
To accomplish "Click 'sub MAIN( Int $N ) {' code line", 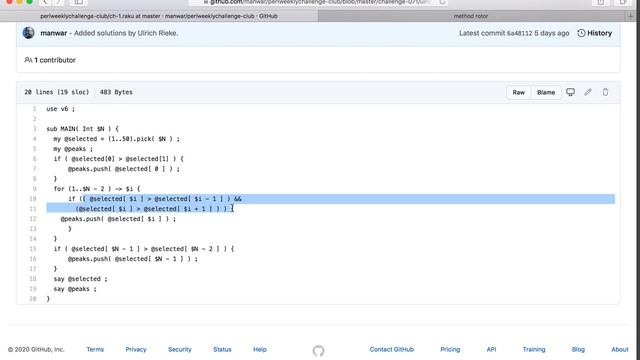I will (x=82, y=129).
